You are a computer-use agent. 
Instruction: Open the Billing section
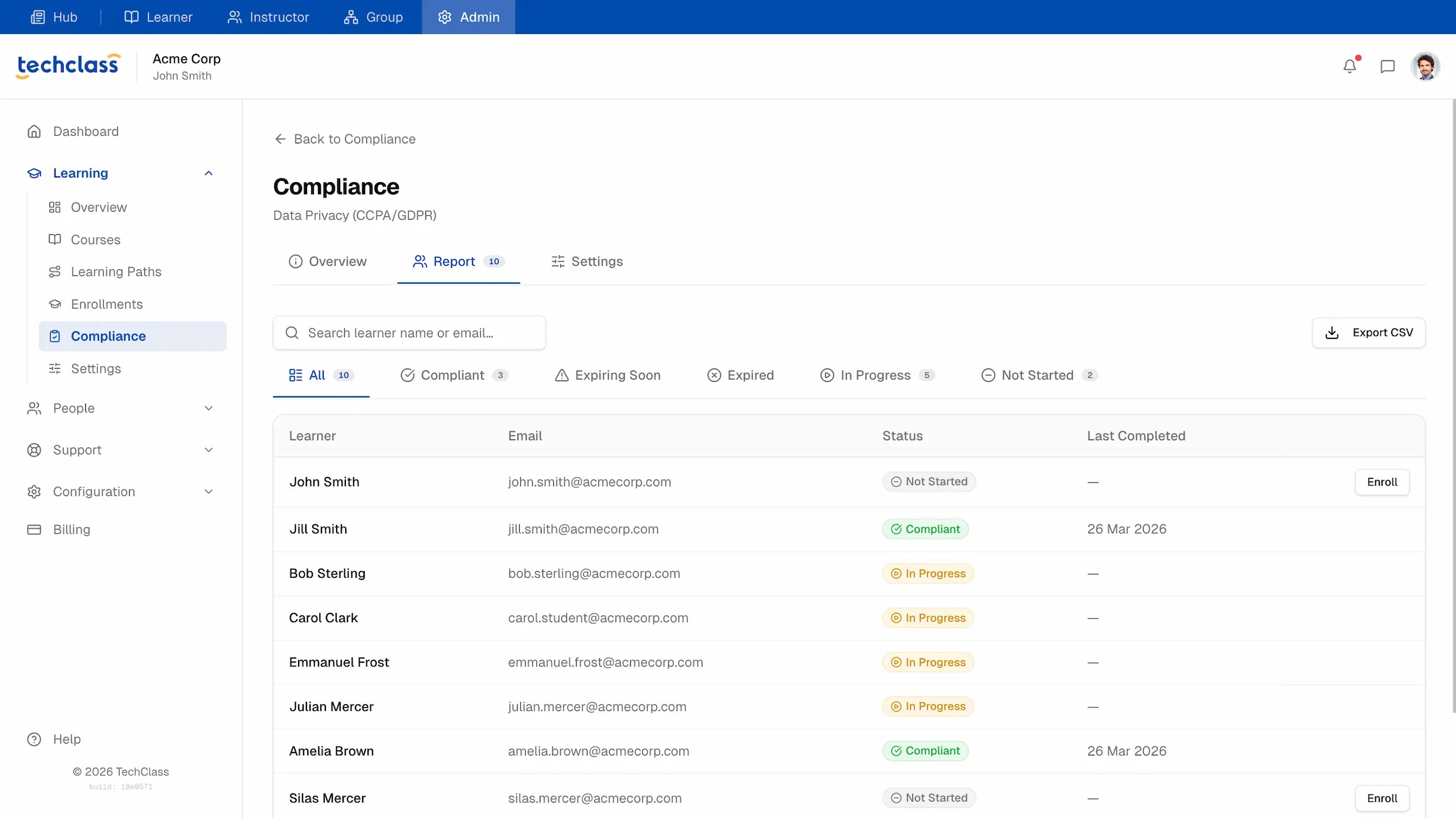click(x=72, y=529)
